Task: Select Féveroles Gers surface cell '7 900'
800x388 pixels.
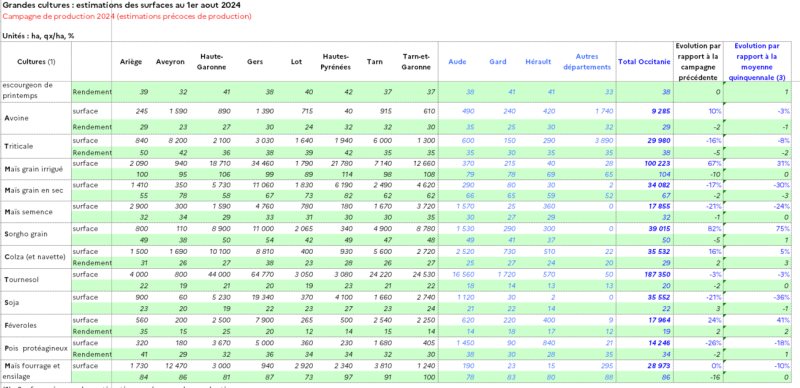Action: [x=264, y=321]
